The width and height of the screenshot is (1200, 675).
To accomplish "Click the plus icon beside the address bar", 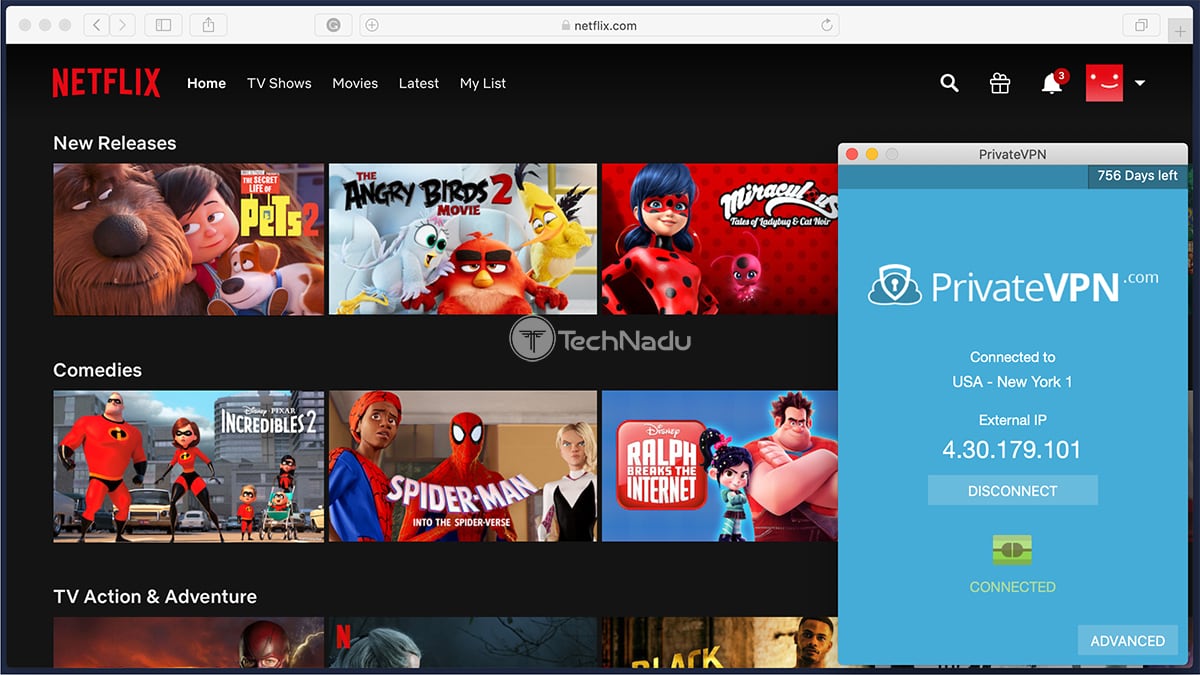I will point(372,25).
